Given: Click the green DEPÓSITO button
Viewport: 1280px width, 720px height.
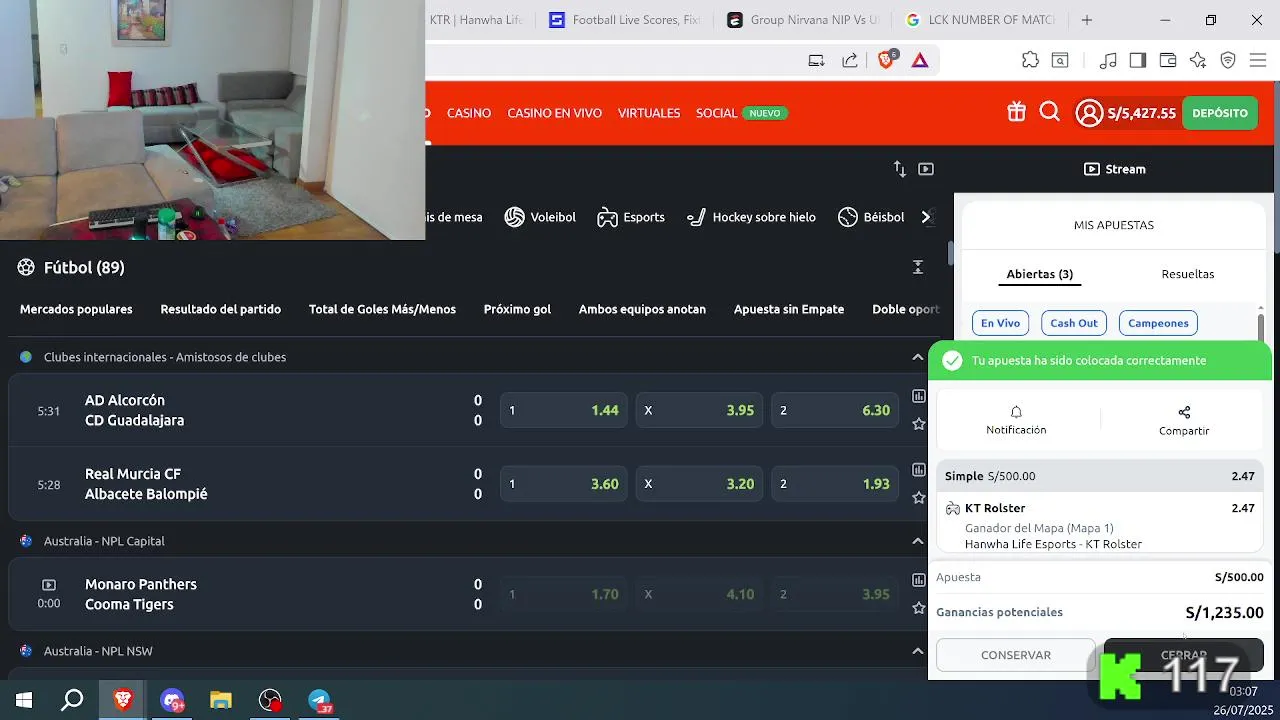Looking at the screenshot, I should point(1220,113).
